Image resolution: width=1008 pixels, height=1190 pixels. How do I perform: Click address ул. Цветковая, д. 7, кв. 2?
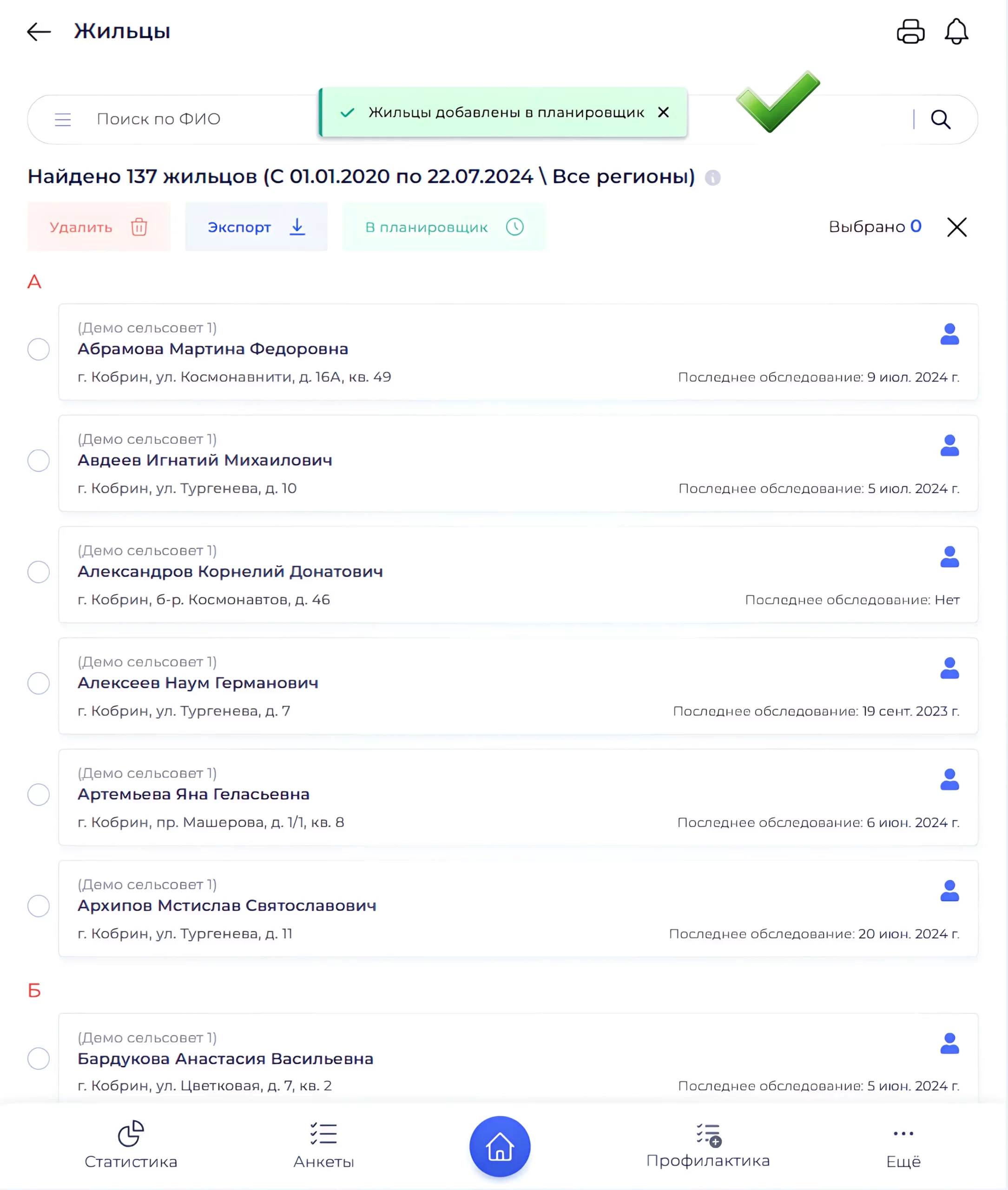[x=244, y=1086]
